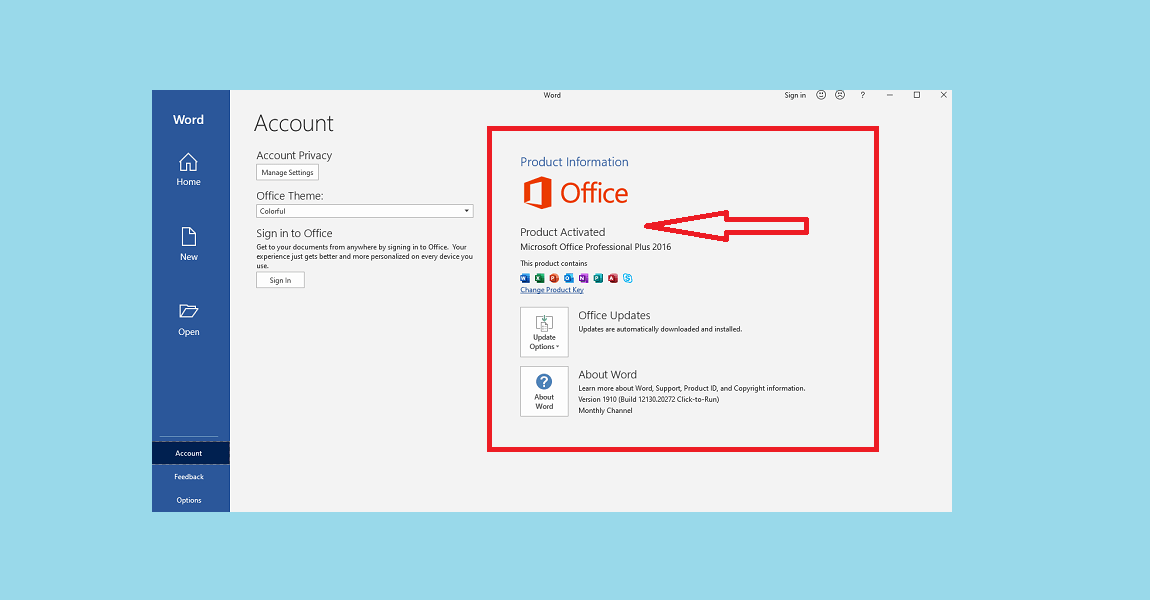Close the Word window
Image resolution: width=1150 pixels, height=600 pixels.
pos(944,95)
